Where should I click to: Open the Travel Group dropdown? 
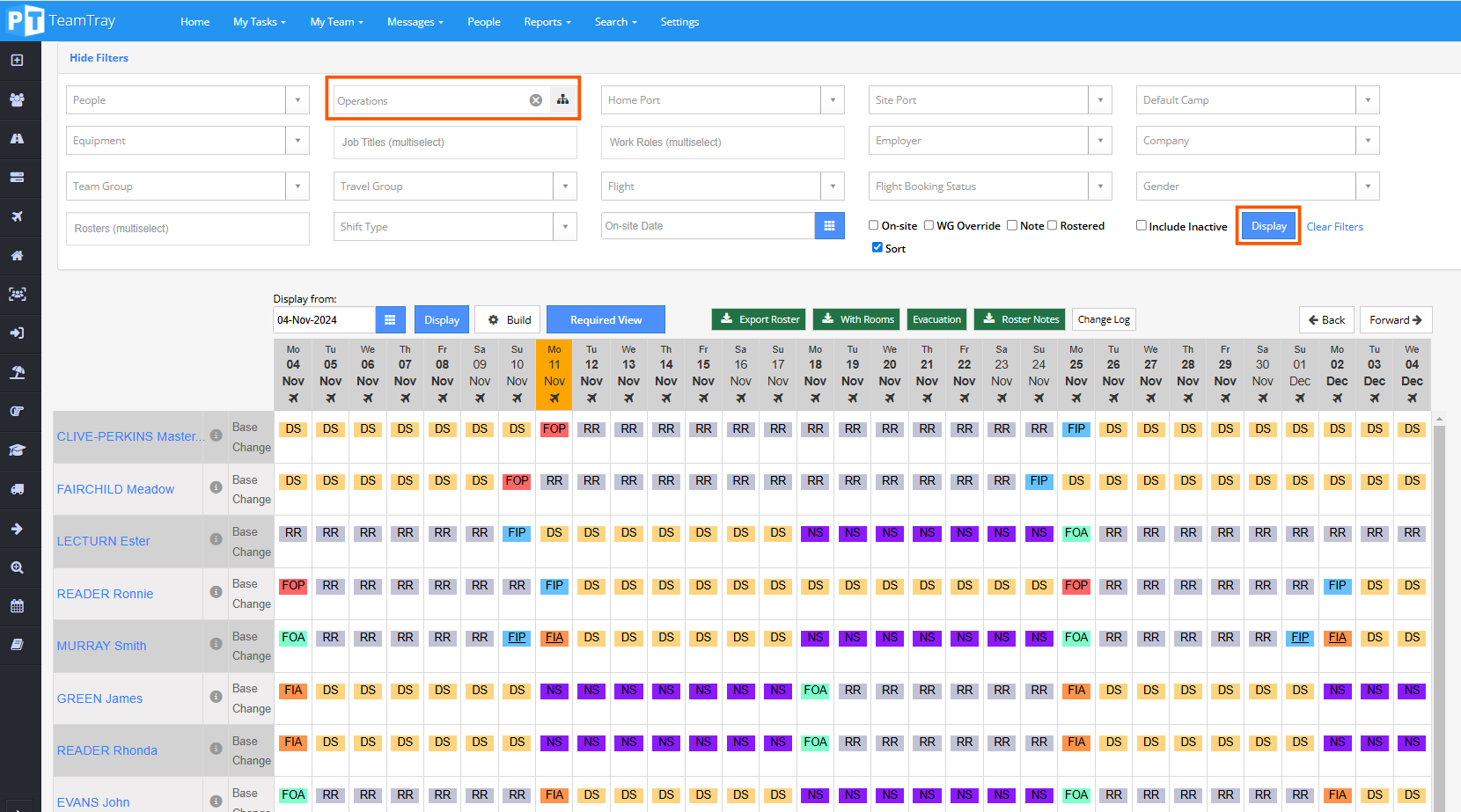pos(565,187)
